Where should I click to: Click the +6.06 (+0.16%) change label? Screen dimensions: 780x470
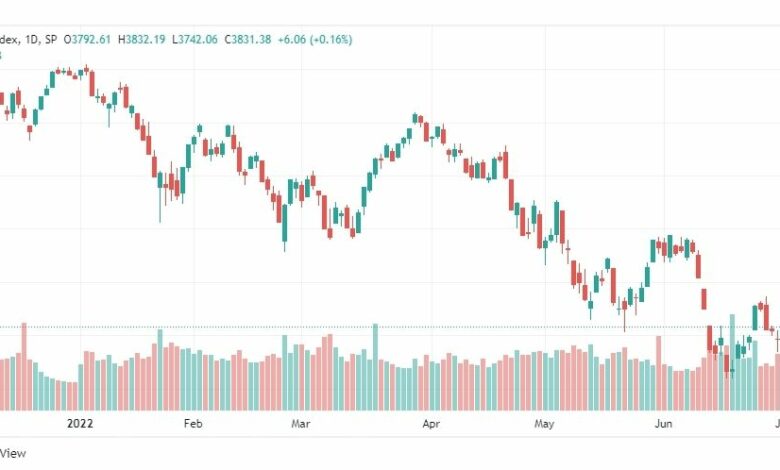click(x=315, y=39)
